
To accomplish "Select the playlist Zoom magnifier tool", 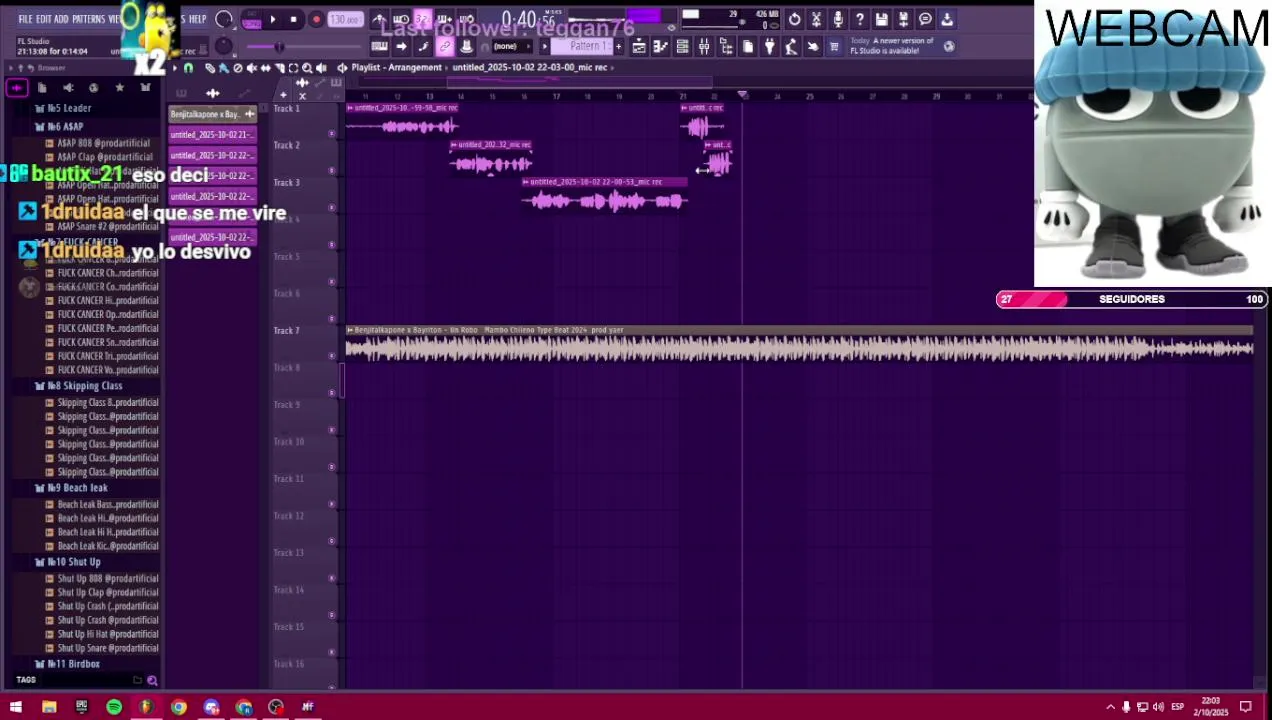I will 307,67.
